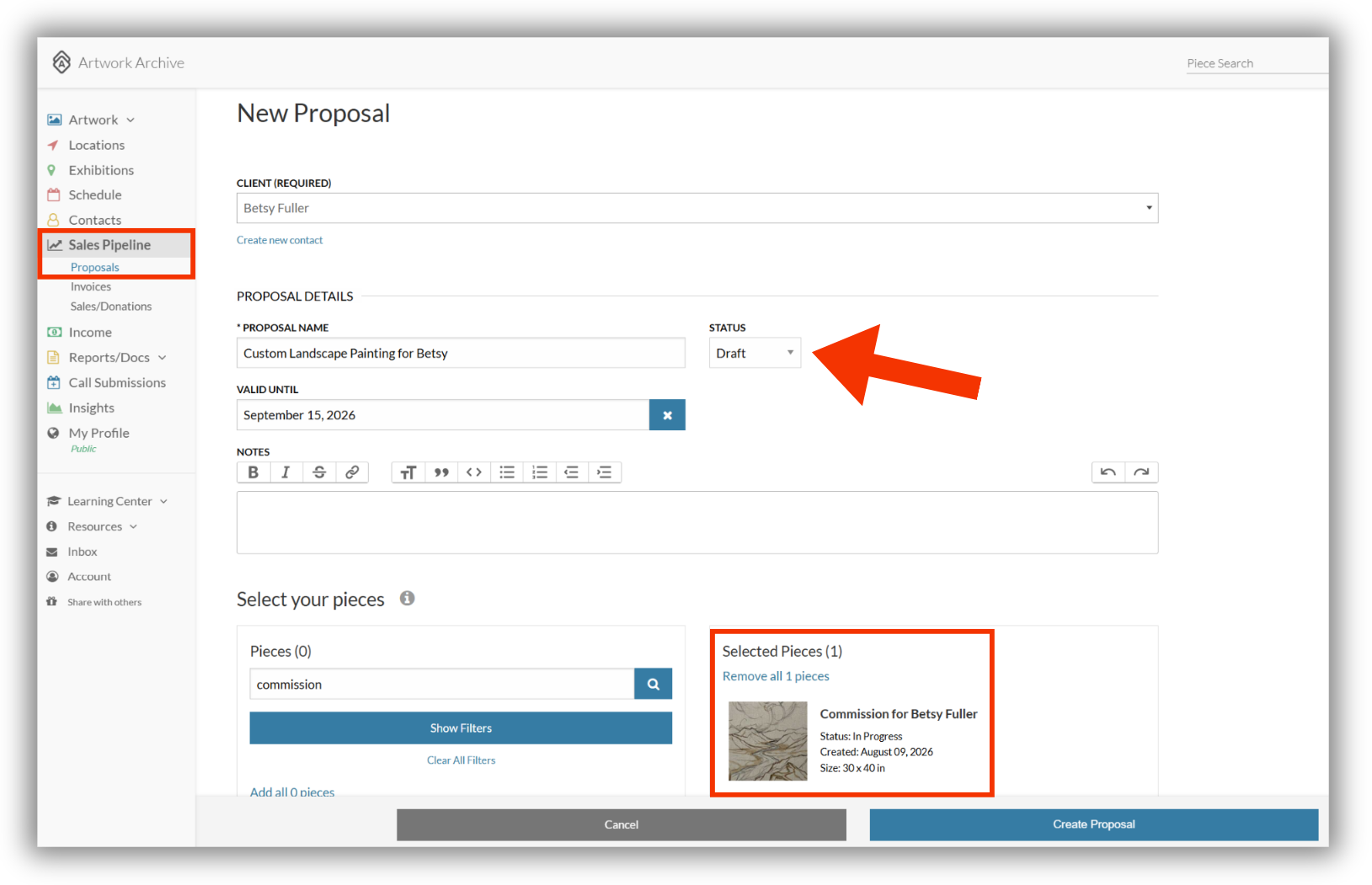Click the Create new contact link
Viewport: 1372px width, 885px height.
280,240
